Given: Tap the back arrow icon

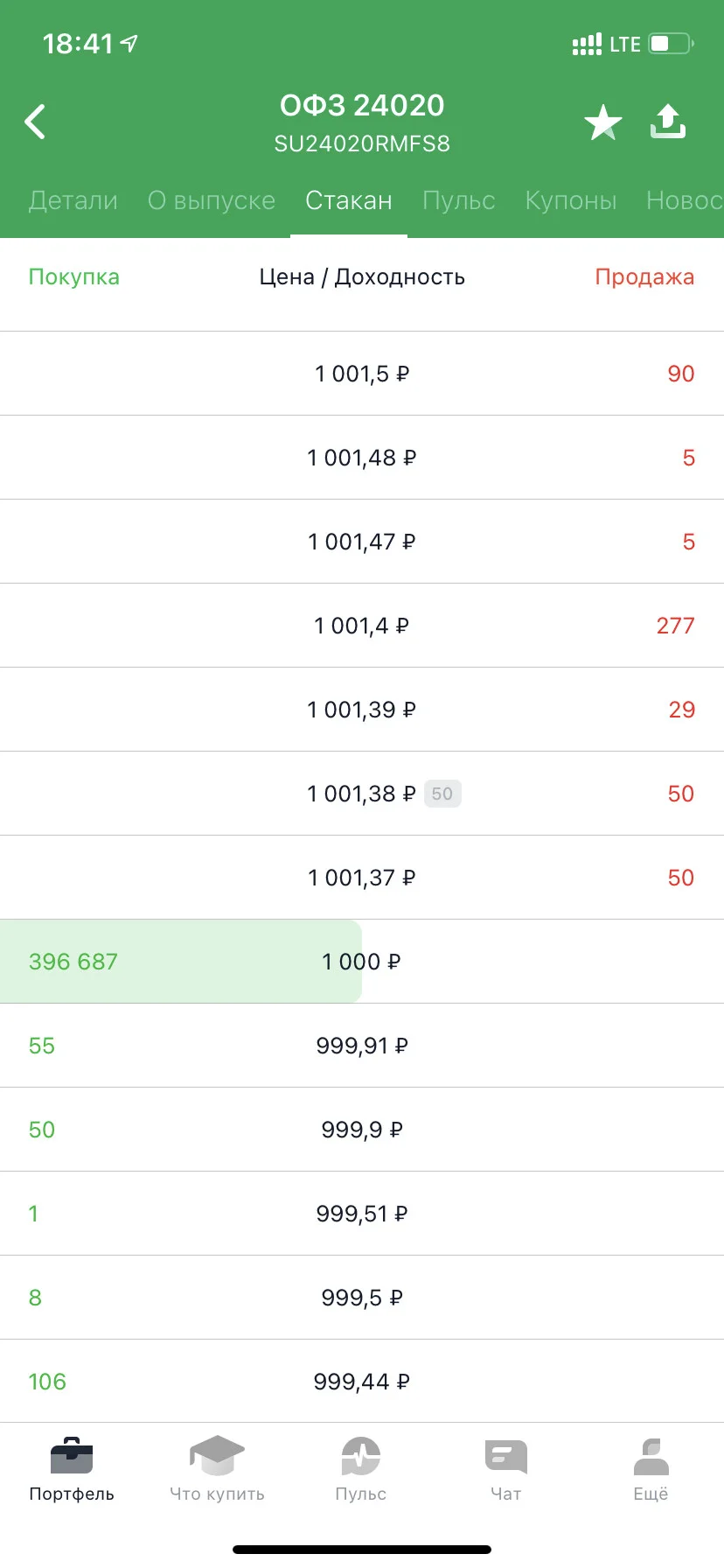Looking at the screenshot, I should click(35, 122).
